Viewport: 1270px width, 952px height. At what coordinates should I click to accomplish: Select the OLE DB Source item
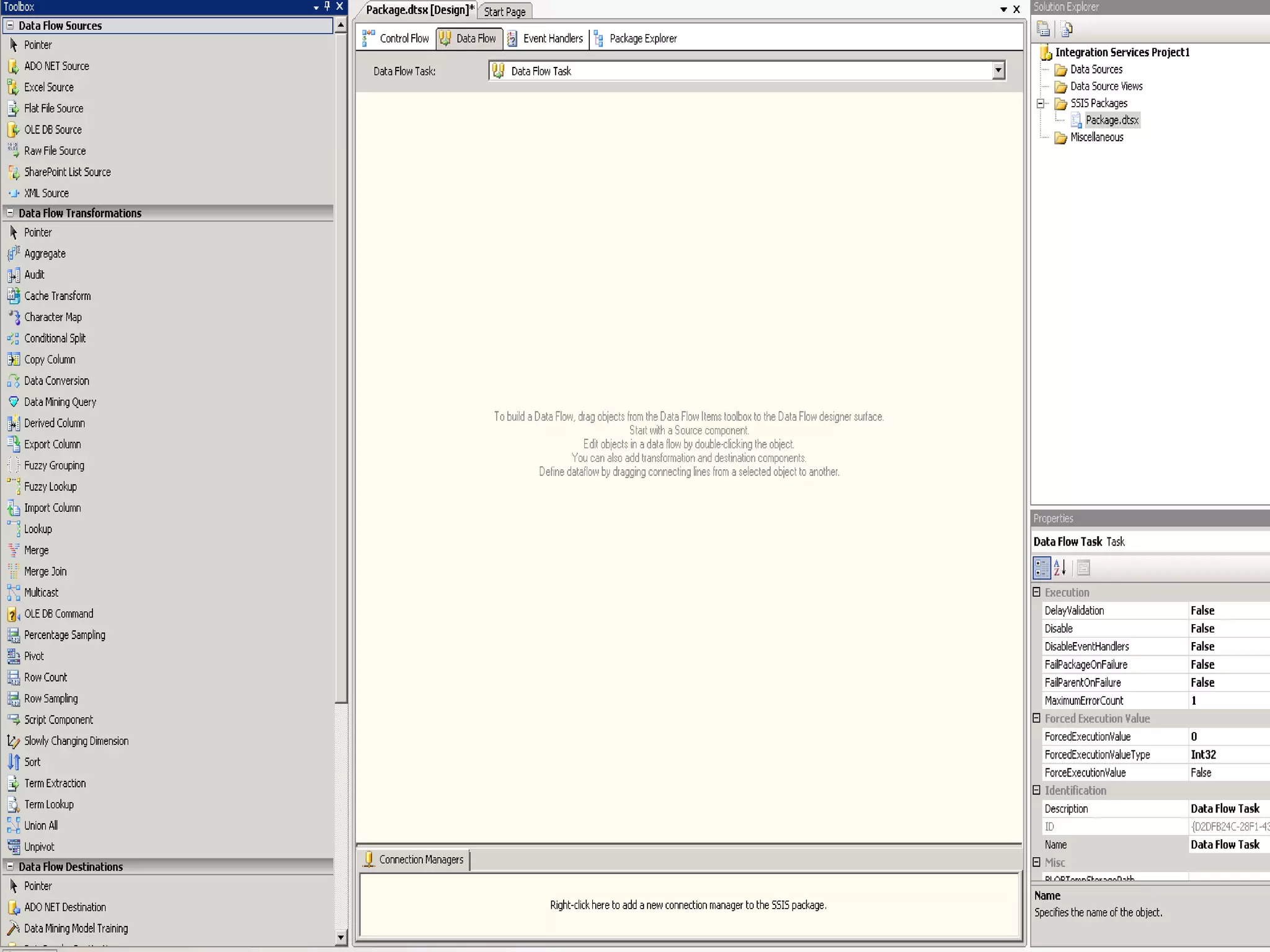coord(53,130)
